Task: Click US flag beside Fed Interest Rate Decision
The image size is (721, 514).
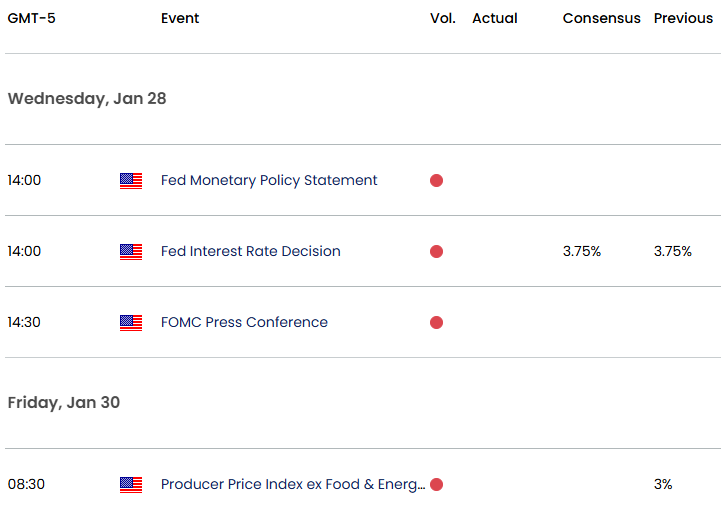Action: click(131, 252)
